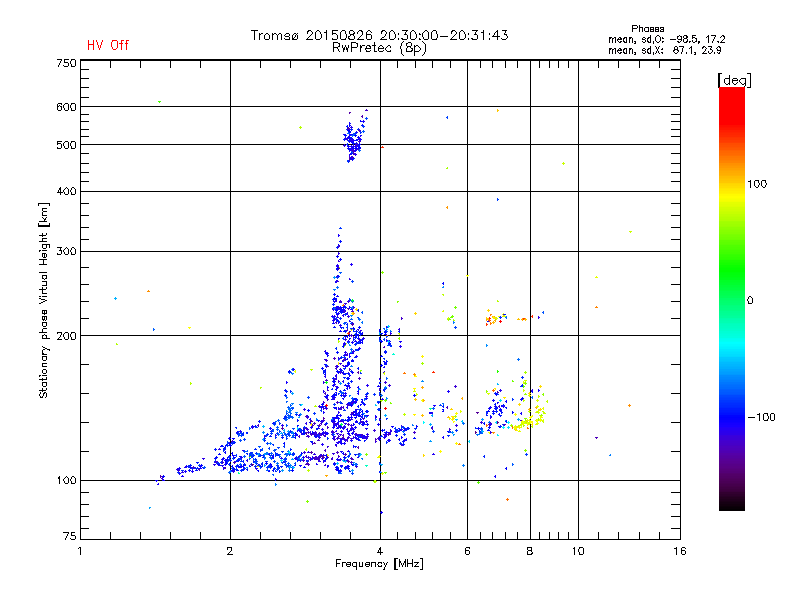The width and height of the screenshot is (800, 600).
Task: Click the 'RwPretec (8p)' subtitle
Action: (379, 48)
